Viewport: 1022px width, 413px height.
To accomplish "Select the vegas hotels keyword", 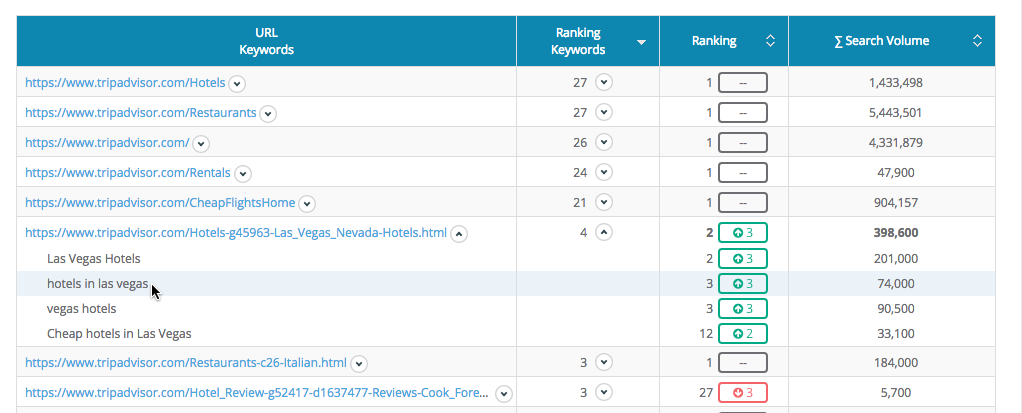I will coord(81,308).
